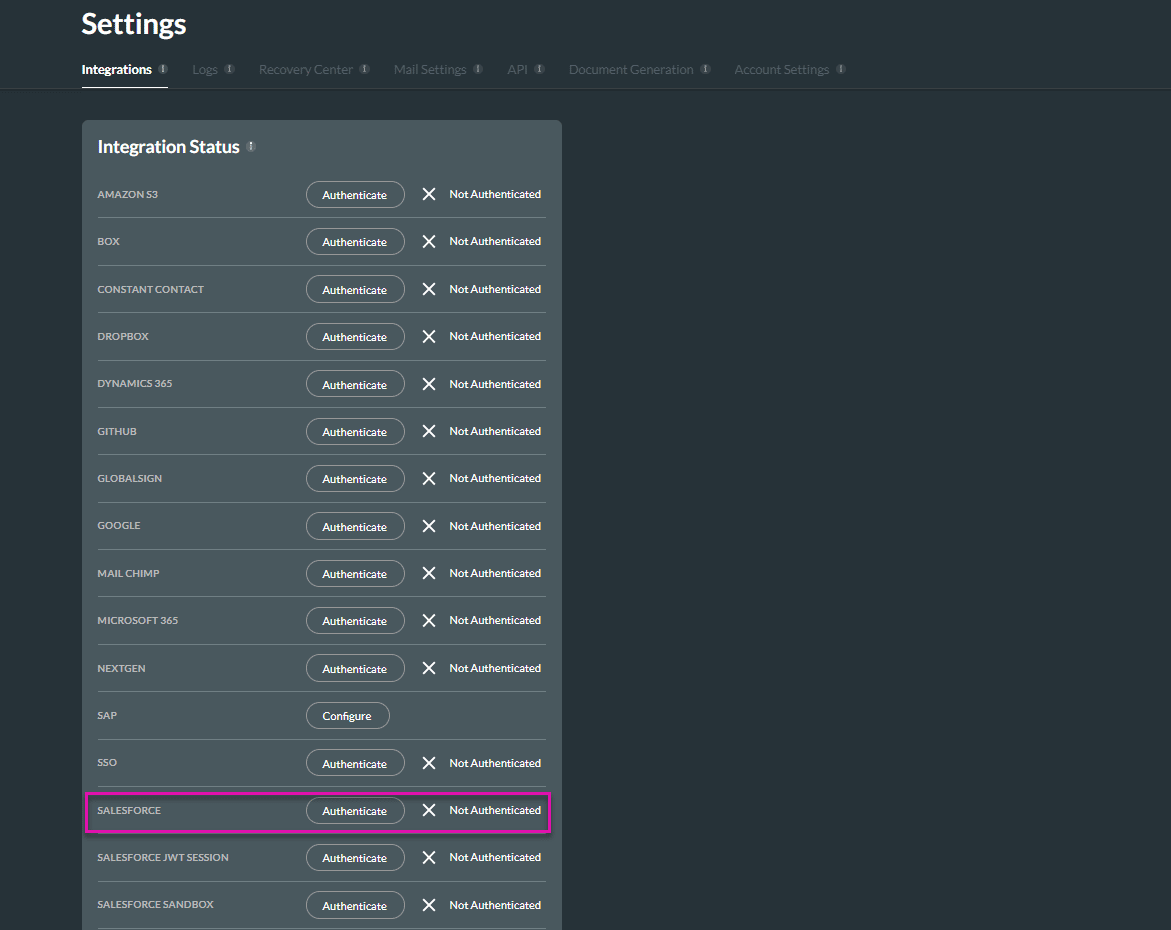Image resolution: width=1171 pixels, height=930 pixels.
Task: Click the Not Authenticated X icon for Amazon S3
Action: [x=428, y=194]
